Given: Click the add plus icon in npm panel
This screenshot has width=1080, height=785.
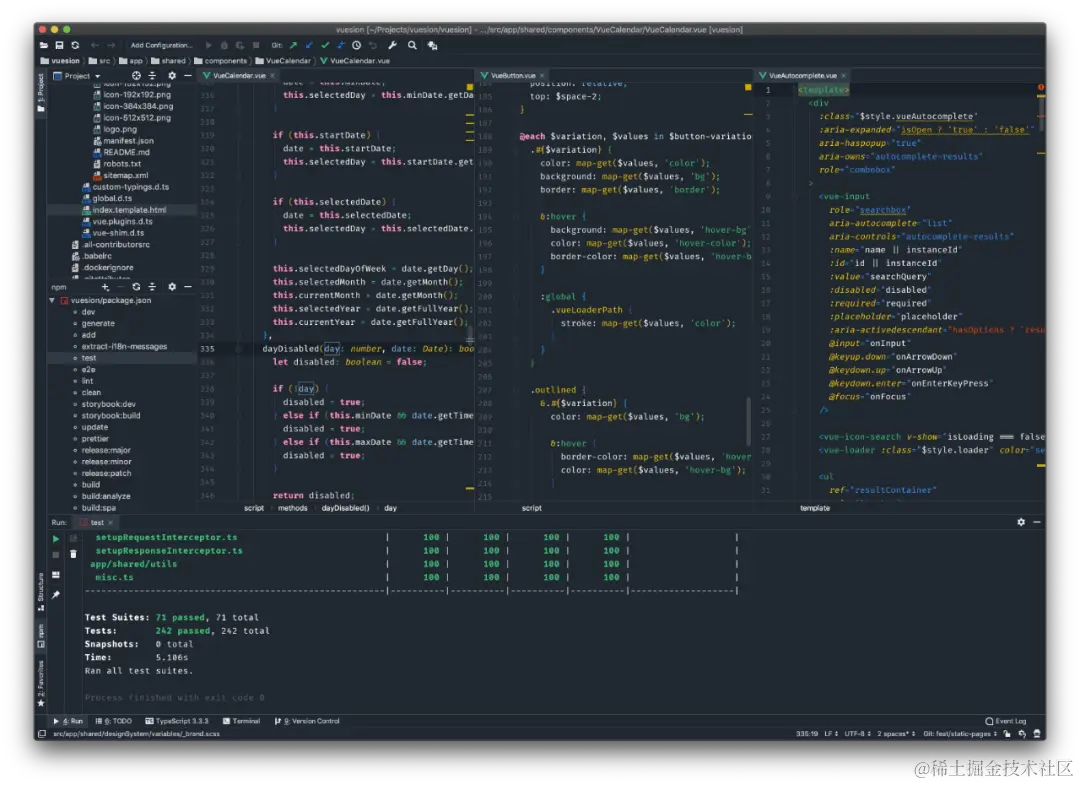Looking at the screenshot, I should 105,287.
